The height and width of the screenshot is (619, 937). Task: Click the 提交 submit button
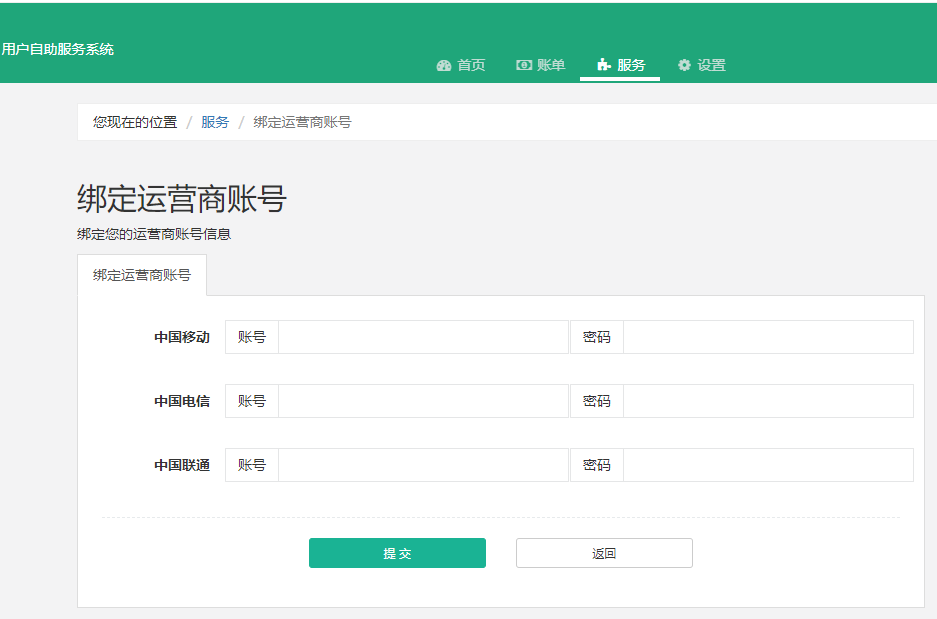pos(397,553)
